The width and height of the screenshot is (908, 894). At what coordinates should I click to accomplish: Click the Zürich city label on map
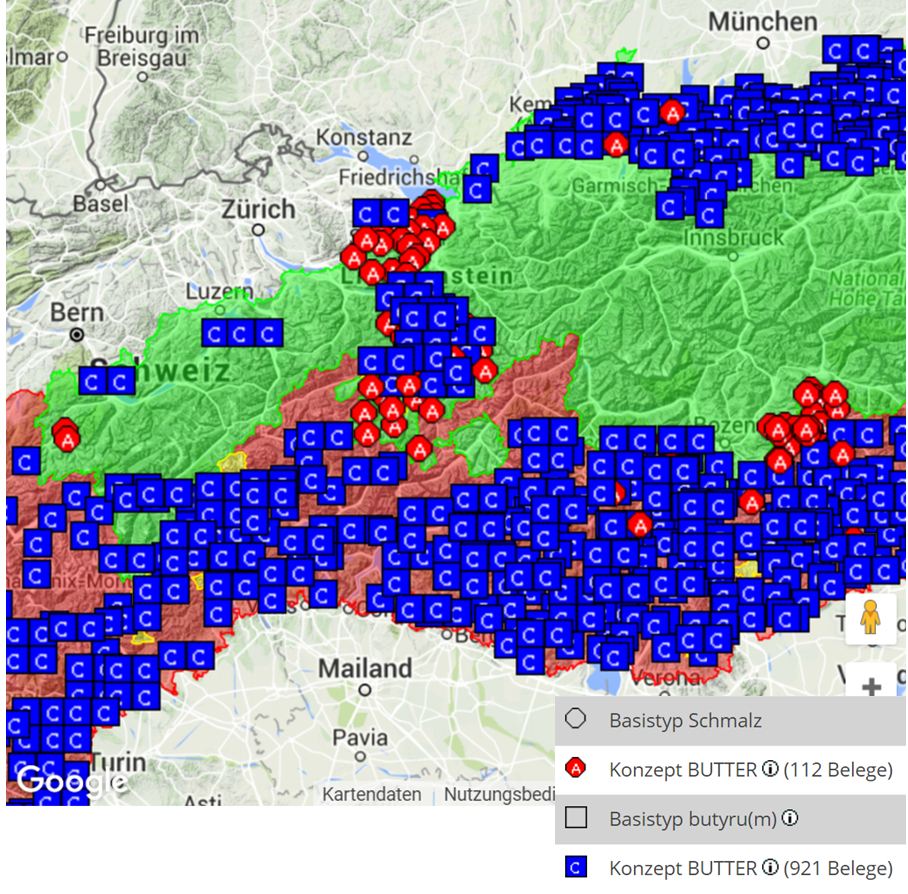258,210
